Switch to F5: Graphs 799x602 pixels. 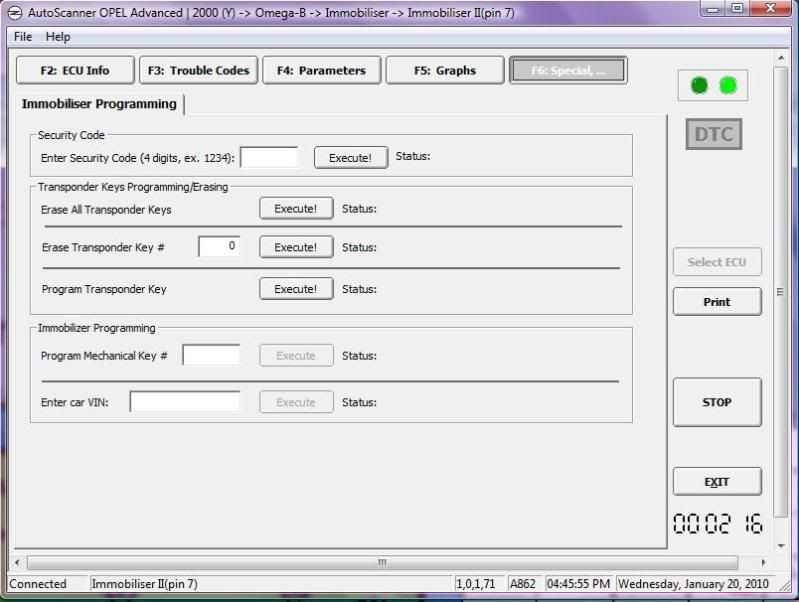click(445, 70)
